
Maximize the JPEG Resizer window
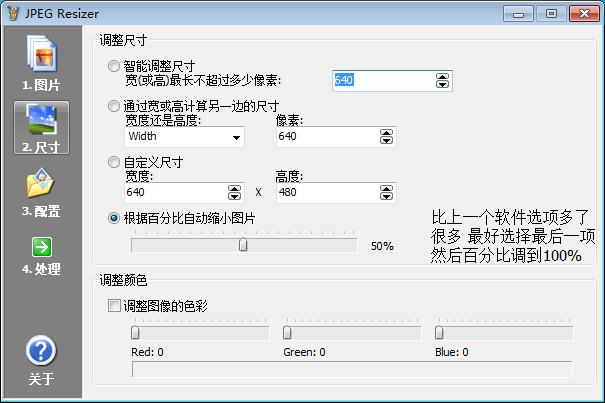click(x=551, y=14)
